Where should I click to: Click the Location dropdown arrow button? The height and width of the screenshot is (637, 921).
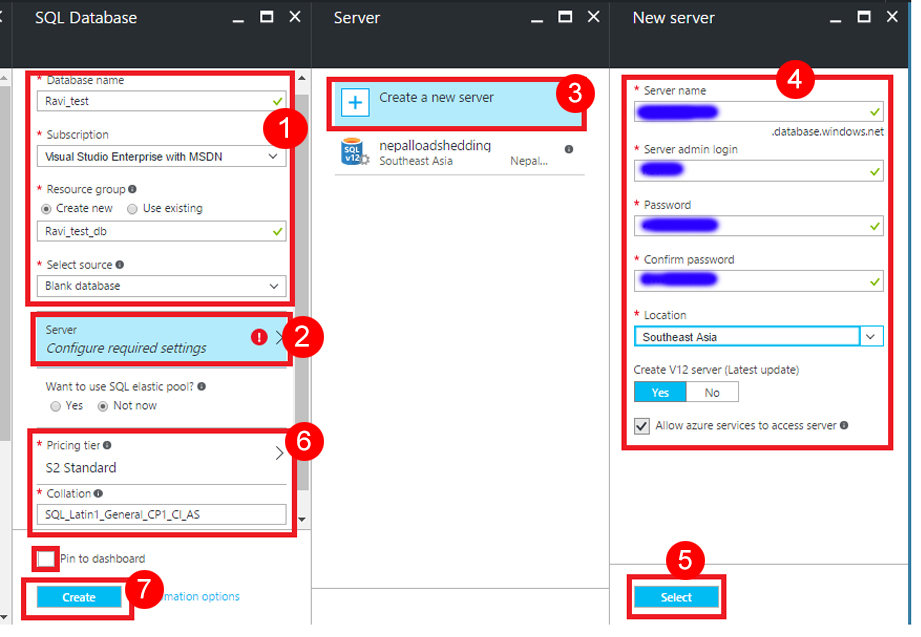(871, 337)
